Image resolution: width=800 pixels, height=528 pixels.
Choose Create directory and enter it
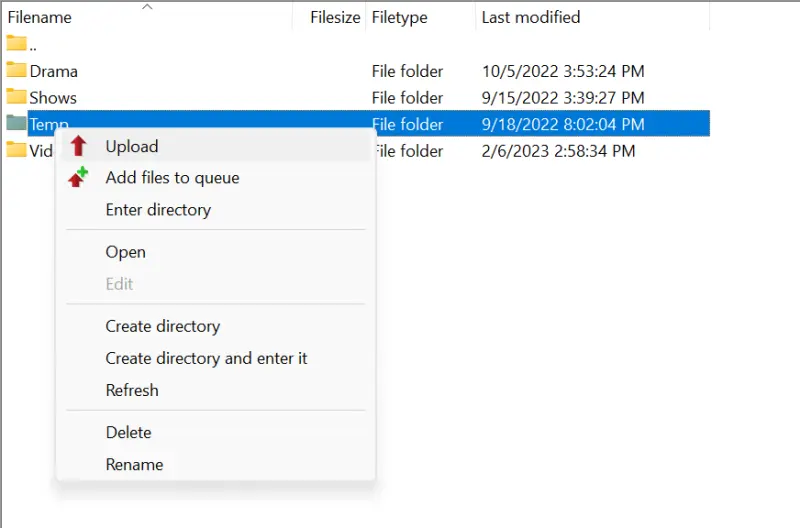(206, 358)
